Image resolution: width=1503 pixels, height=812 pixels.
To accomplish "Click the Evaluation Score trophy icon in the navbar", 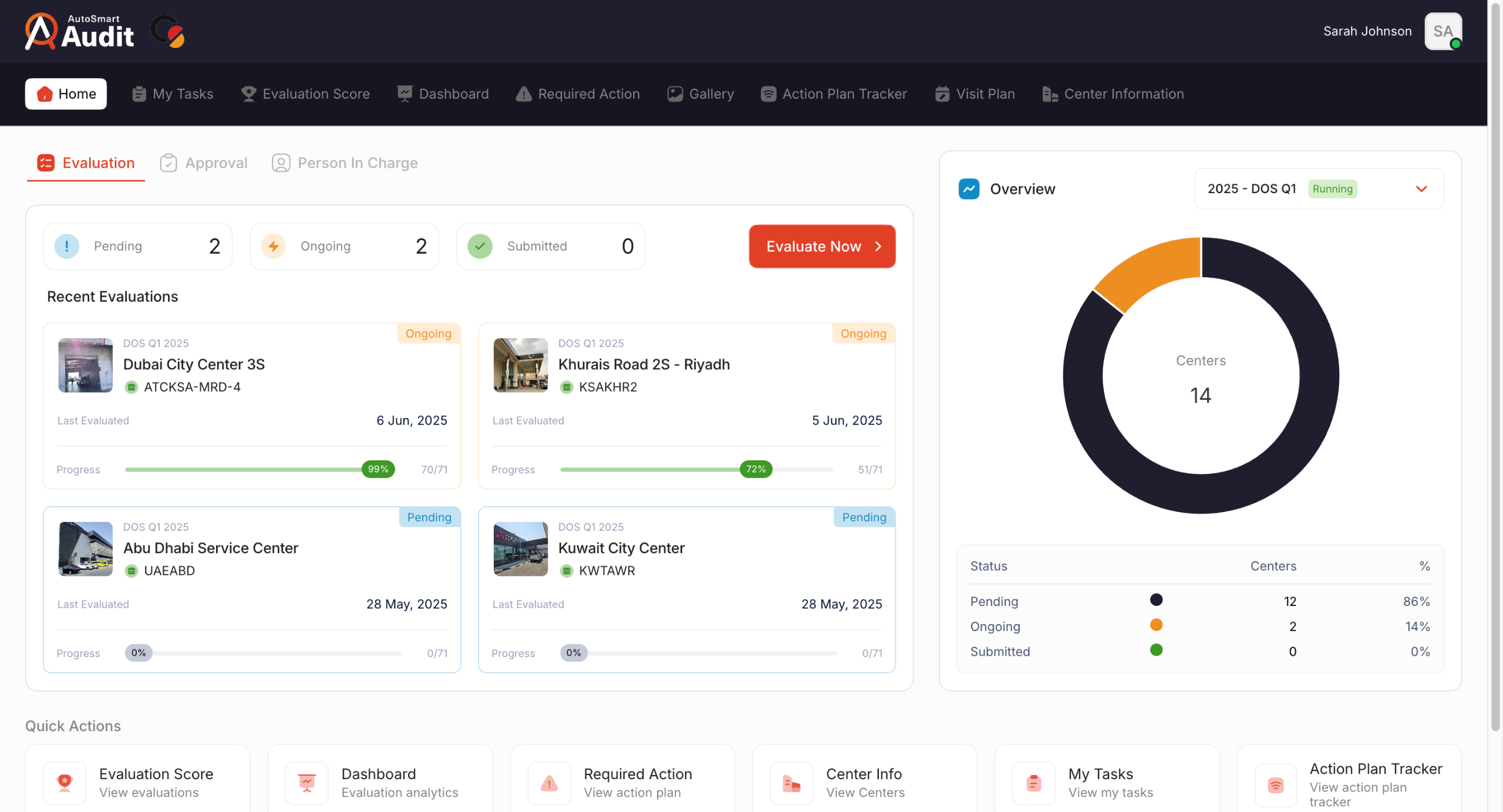I will point(248,94).
